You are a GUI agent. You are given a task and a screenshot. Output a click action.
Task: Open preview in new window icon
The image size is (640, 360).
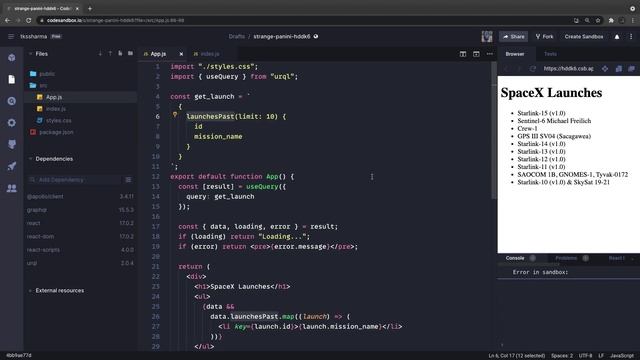click(x=632, y=69)
